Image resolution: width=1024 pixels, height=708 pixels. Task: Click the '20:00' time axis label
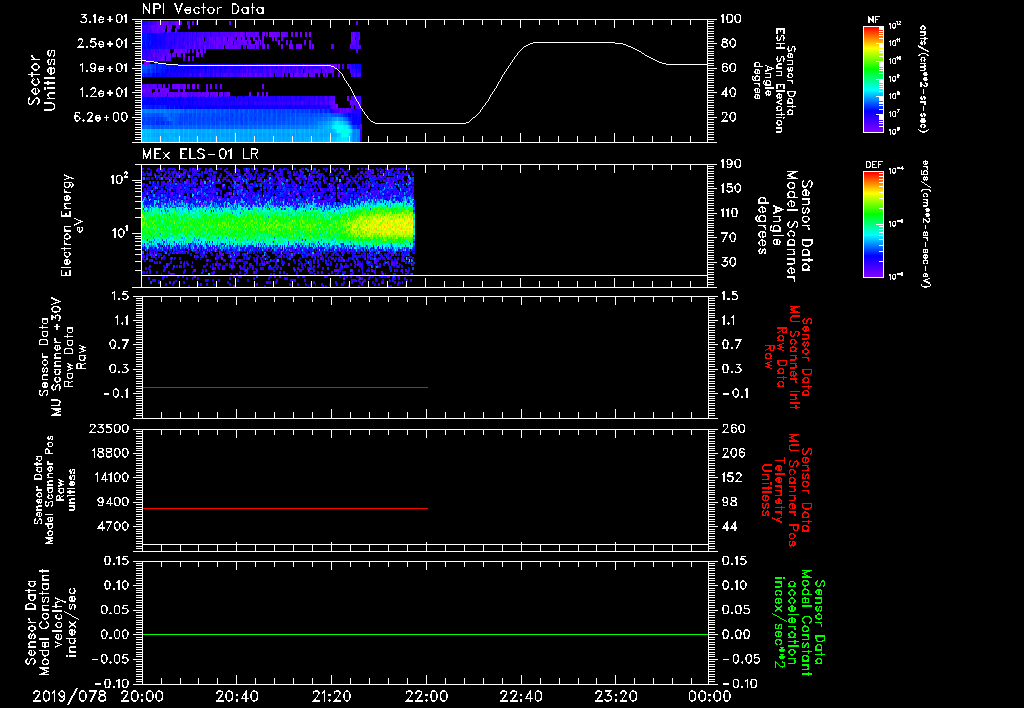coord(142,696)
